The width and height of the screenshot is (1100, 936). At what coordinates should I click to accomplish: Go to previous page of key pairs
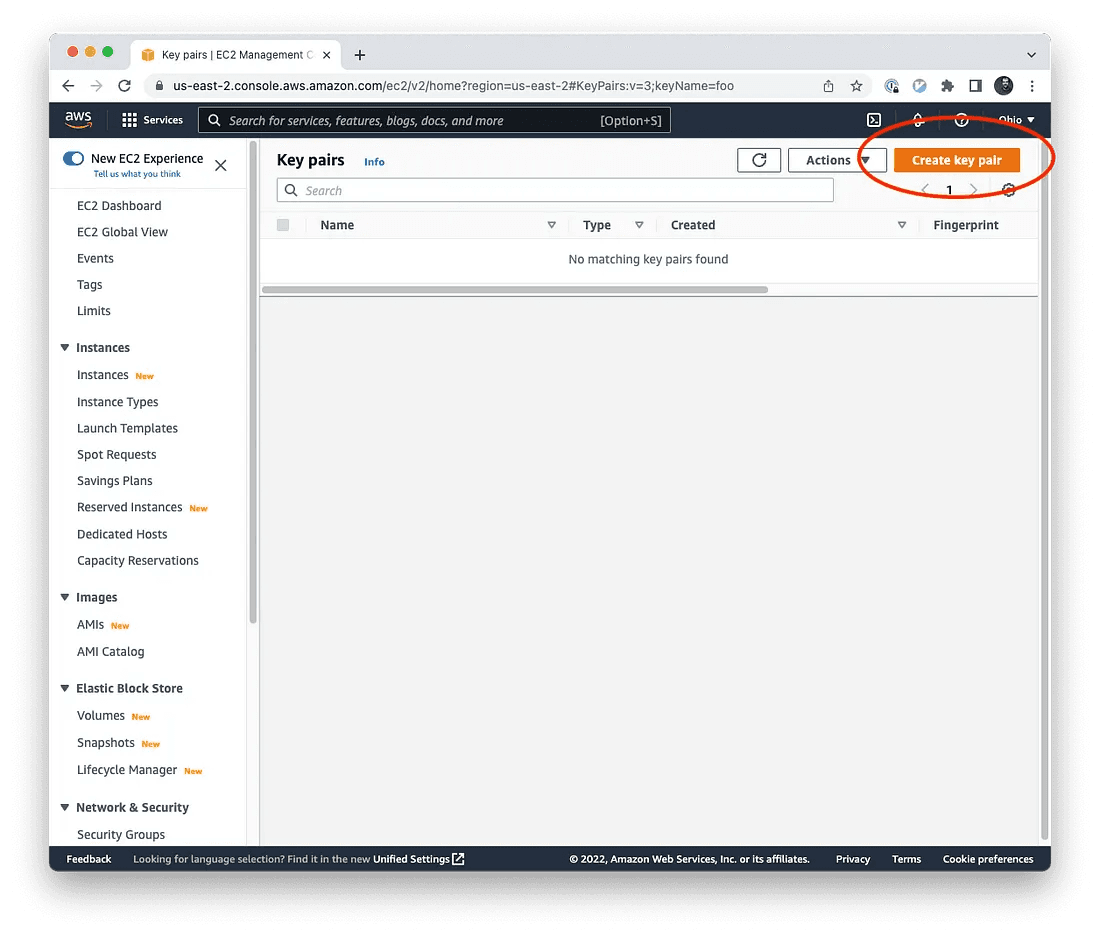click(x=925, y=189)
